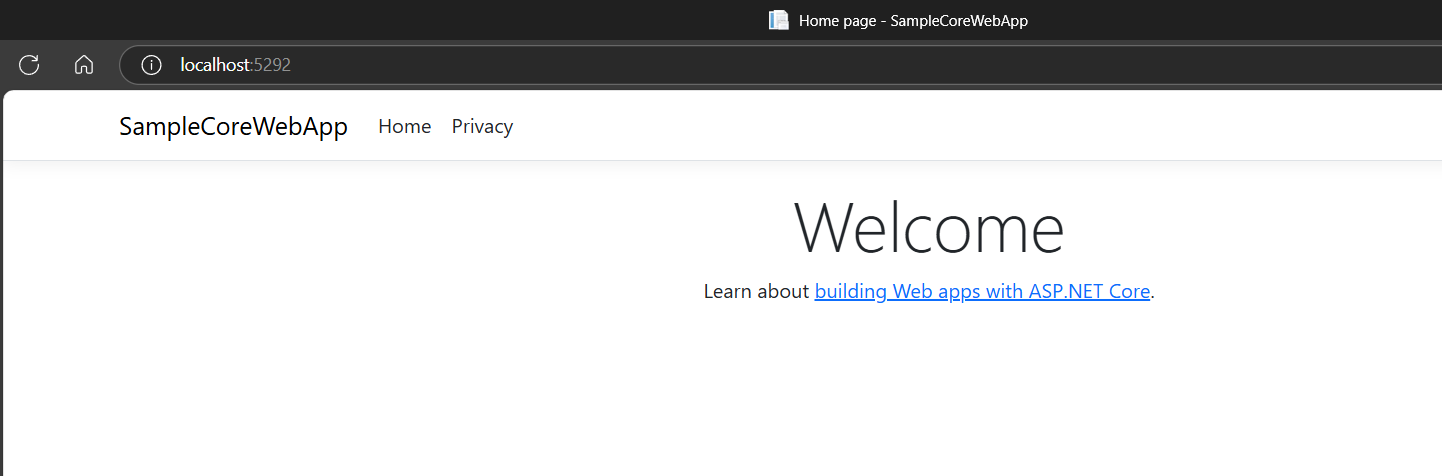The height and width of the screenshot is (476, 1442).
Task: Reload the page with the refresh icon
Action: (29, 65)
